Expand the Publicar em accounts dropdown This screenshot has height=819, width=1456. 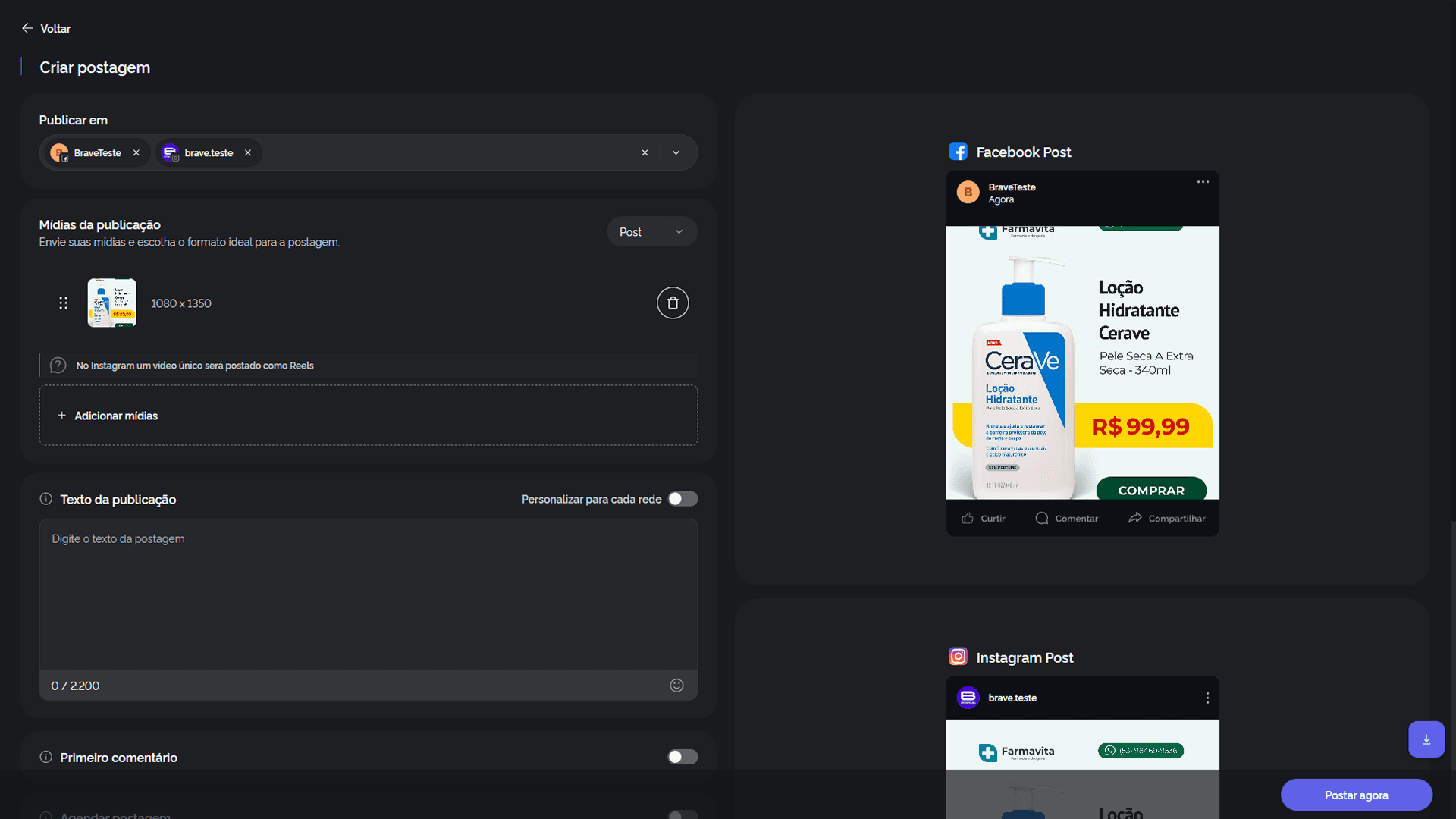[x=676, y=152]
